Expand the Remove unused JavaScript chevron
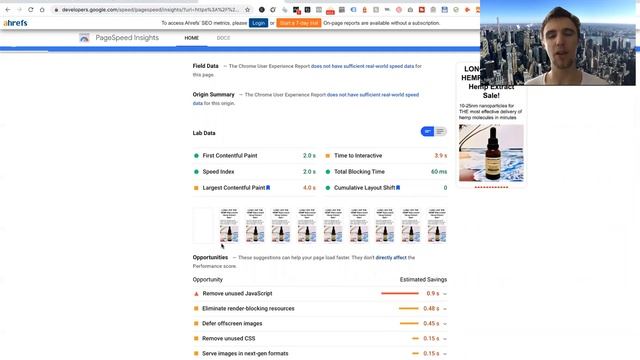Image resolution: width=640 pixels, height=360 pixels. point(445,294)
